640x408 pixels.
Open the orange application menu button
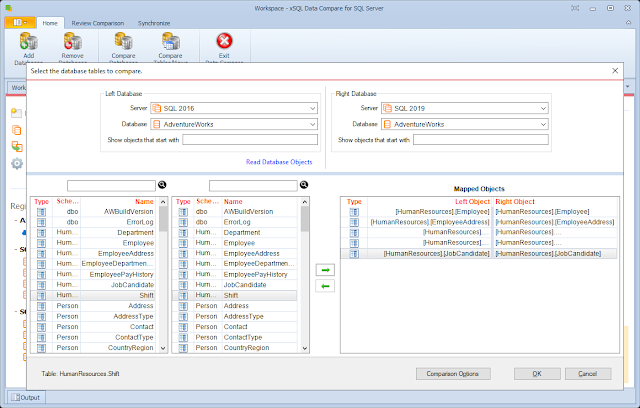tap(20, 23)
